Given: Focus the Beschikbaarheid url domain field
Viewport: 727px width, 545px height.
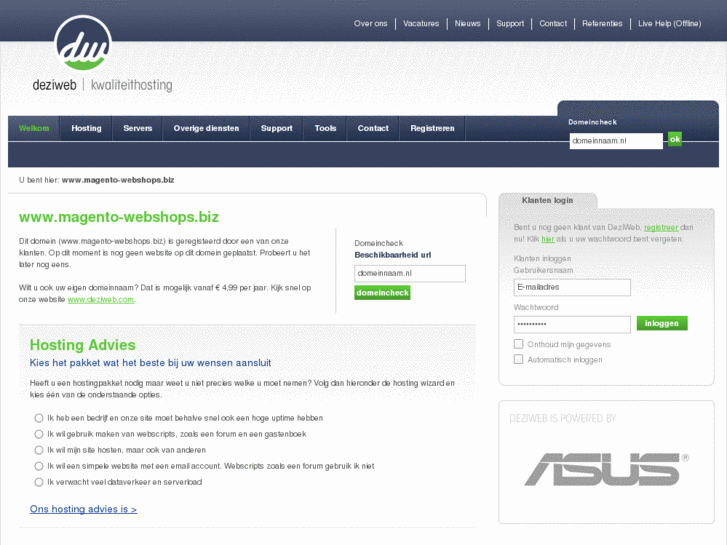Looking at the screenshot, I should (410, 273).
